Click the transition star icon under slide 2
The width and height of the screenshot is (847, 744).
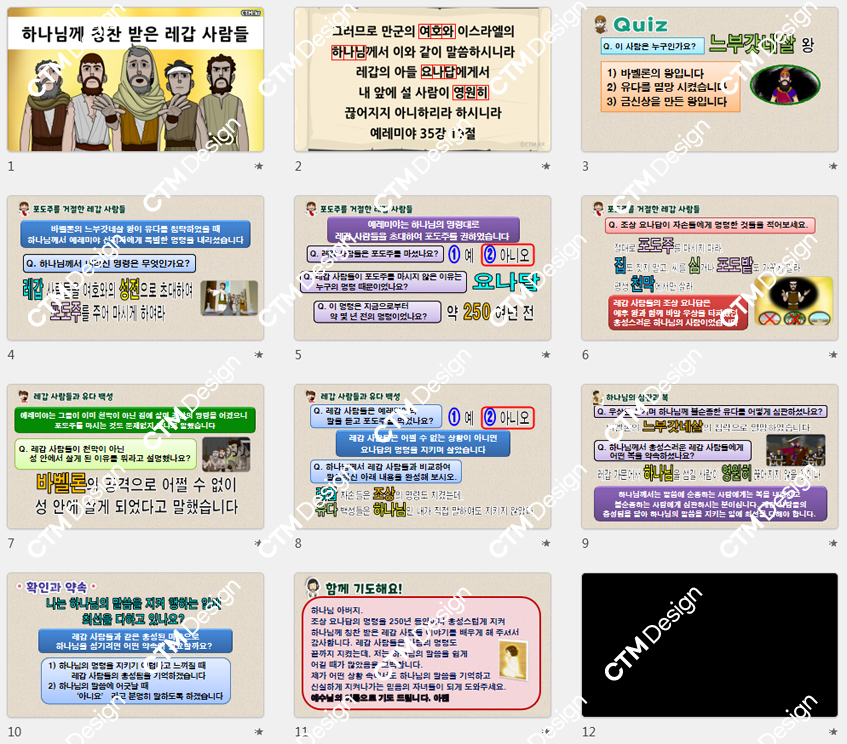pyautogui.click(x=546, y=167)
